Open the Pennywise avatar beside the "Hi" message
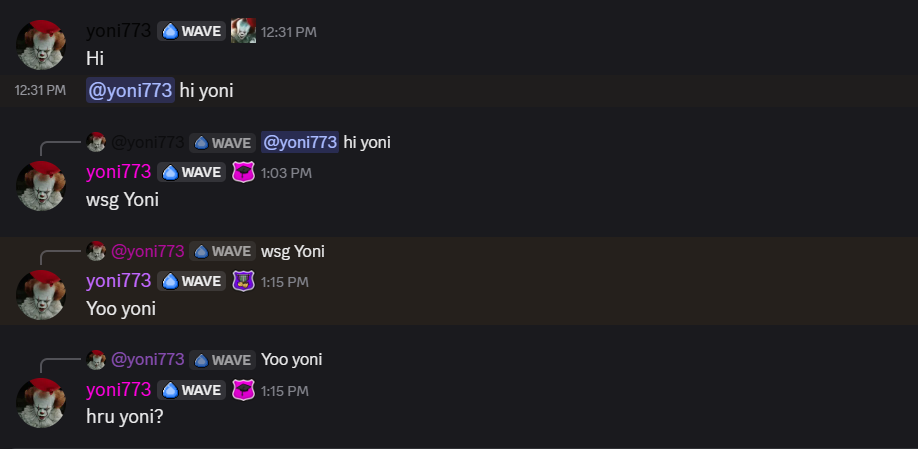 pos(41,44)
